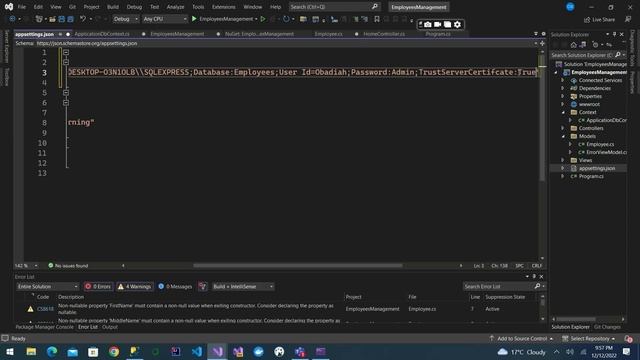Start debugging with the green run arrow
Viewport: 640px width, 360px height.
tap(194, 19)
